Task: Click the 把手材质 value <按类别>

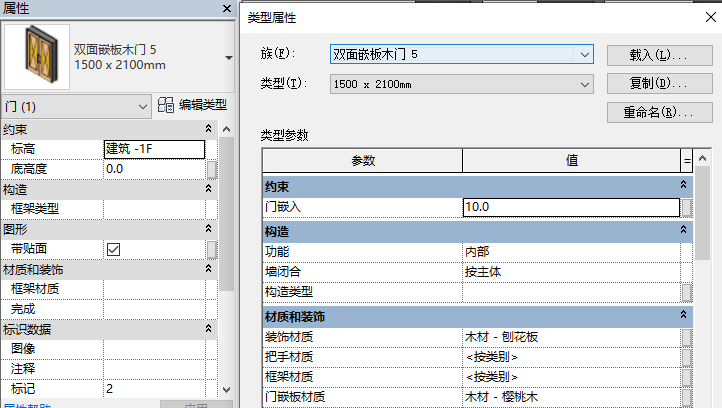Action: [571, 357]
